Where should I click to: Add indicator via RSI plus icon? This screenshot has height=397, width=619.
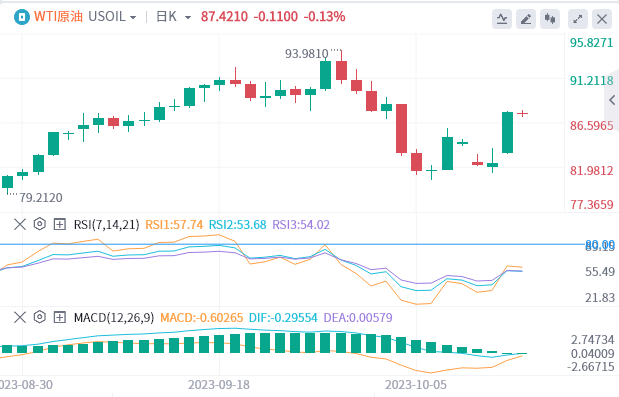tap(60, 225)
